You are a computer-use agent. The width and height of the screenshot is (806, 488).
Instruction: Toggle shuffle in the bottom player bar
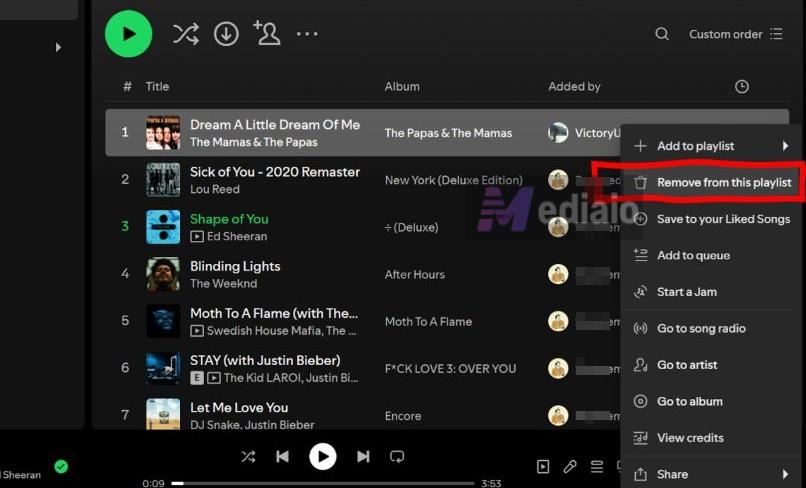[248, 457]
